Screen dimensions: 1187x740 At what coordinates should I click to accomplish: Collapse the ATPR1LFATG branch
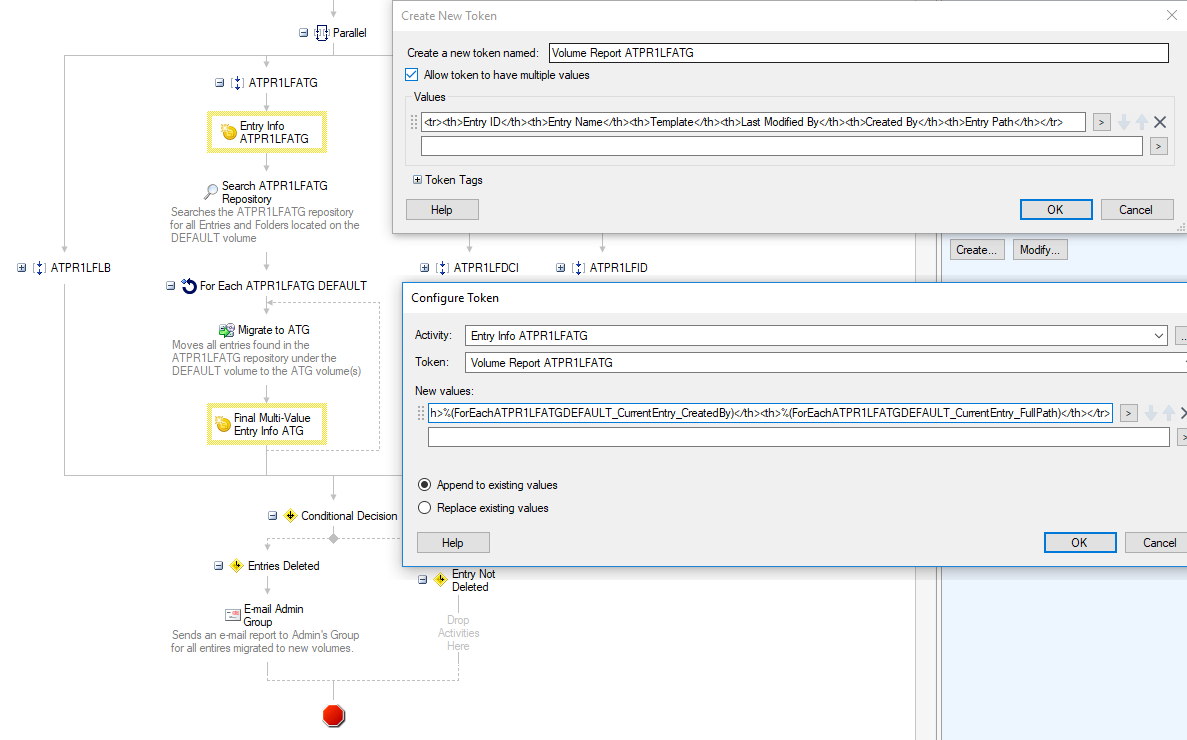tap(220, 82)
